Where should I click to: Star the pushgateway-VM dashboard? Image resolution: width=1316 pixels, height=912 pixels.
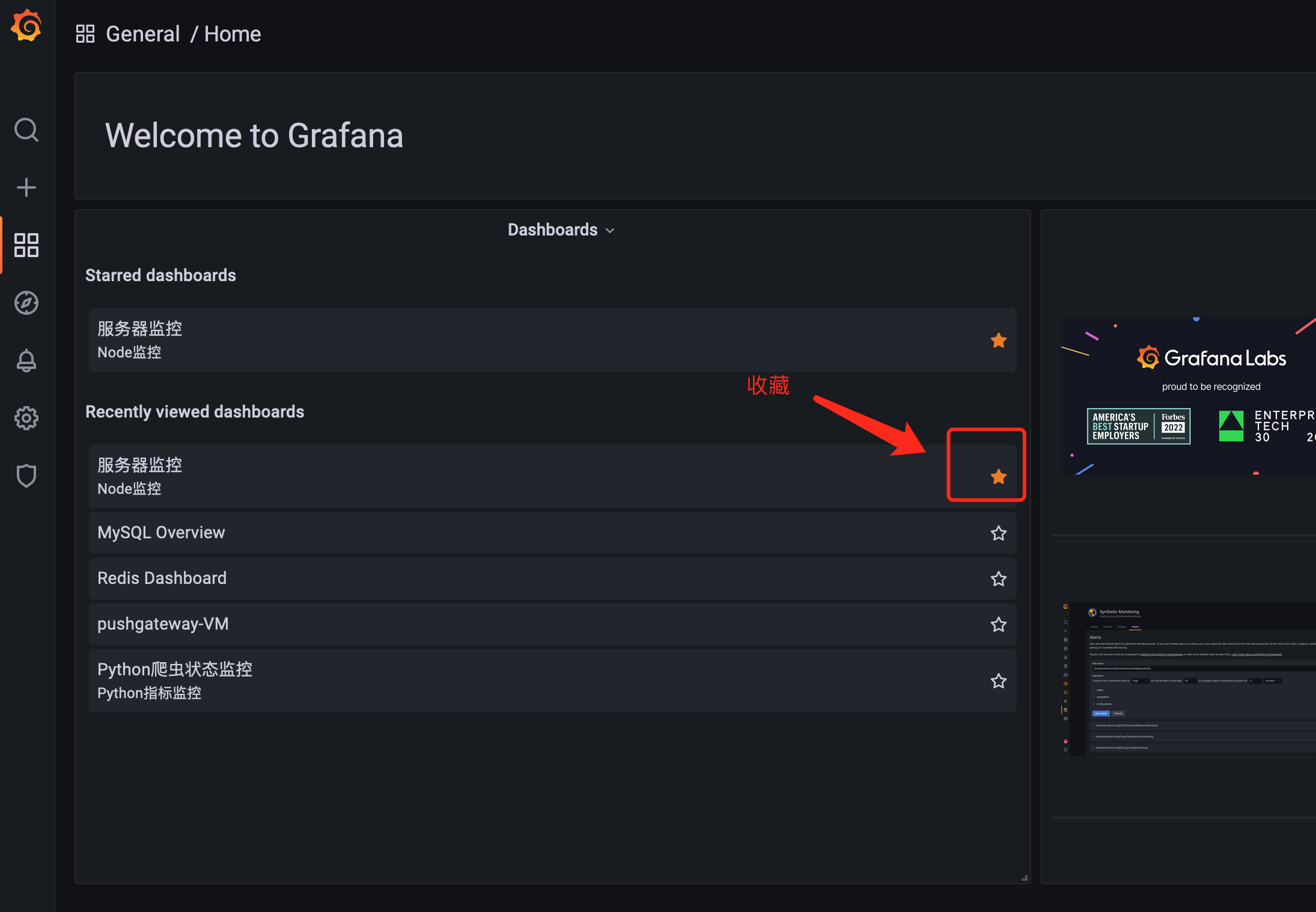tap(999, 624)
